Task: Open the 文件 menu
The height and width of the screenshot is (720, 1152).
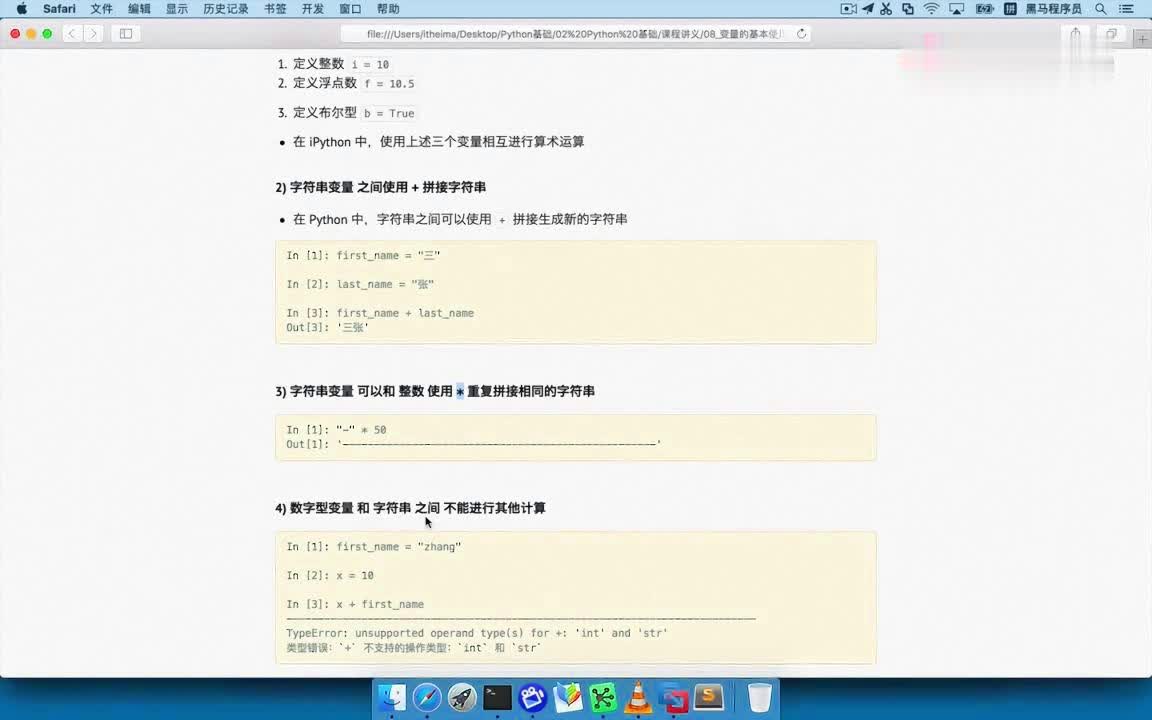Action: [101, 9]
